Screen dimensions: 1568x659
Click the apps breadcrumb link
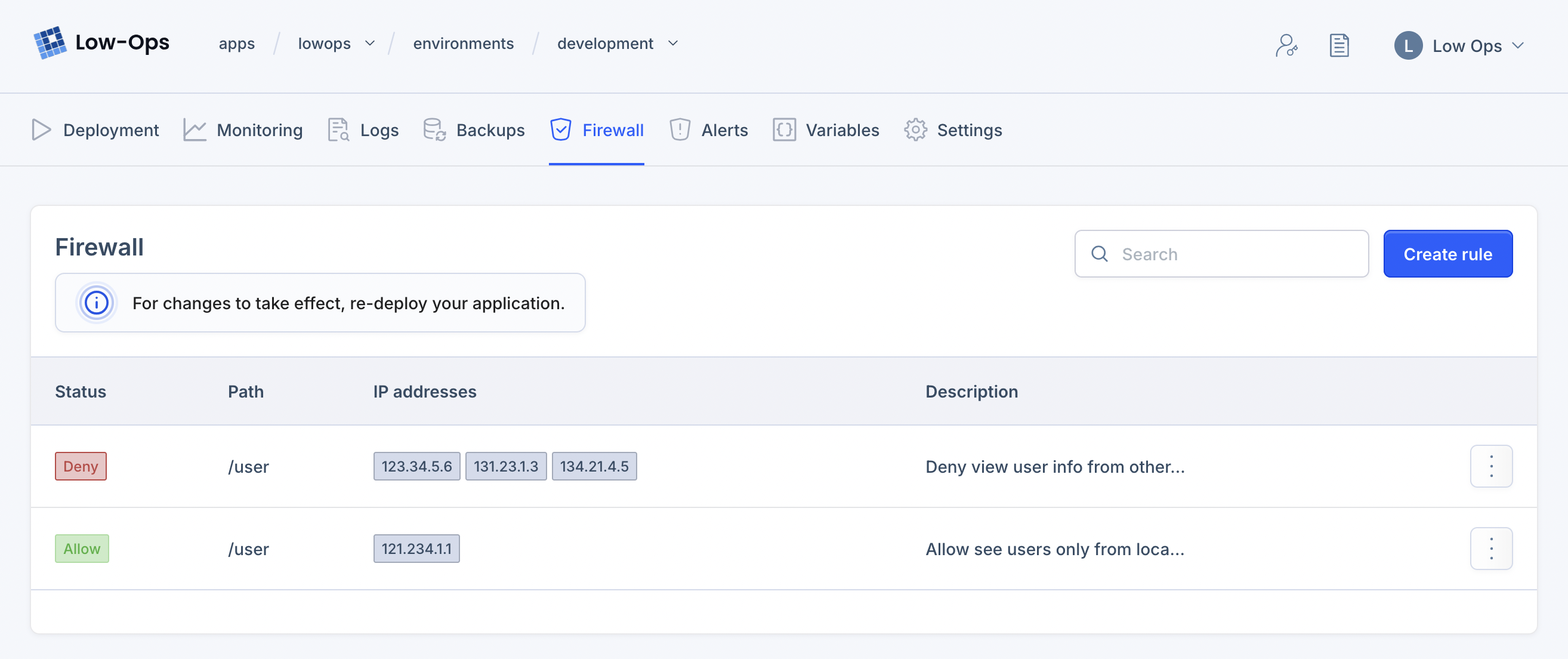pos(237,44)
